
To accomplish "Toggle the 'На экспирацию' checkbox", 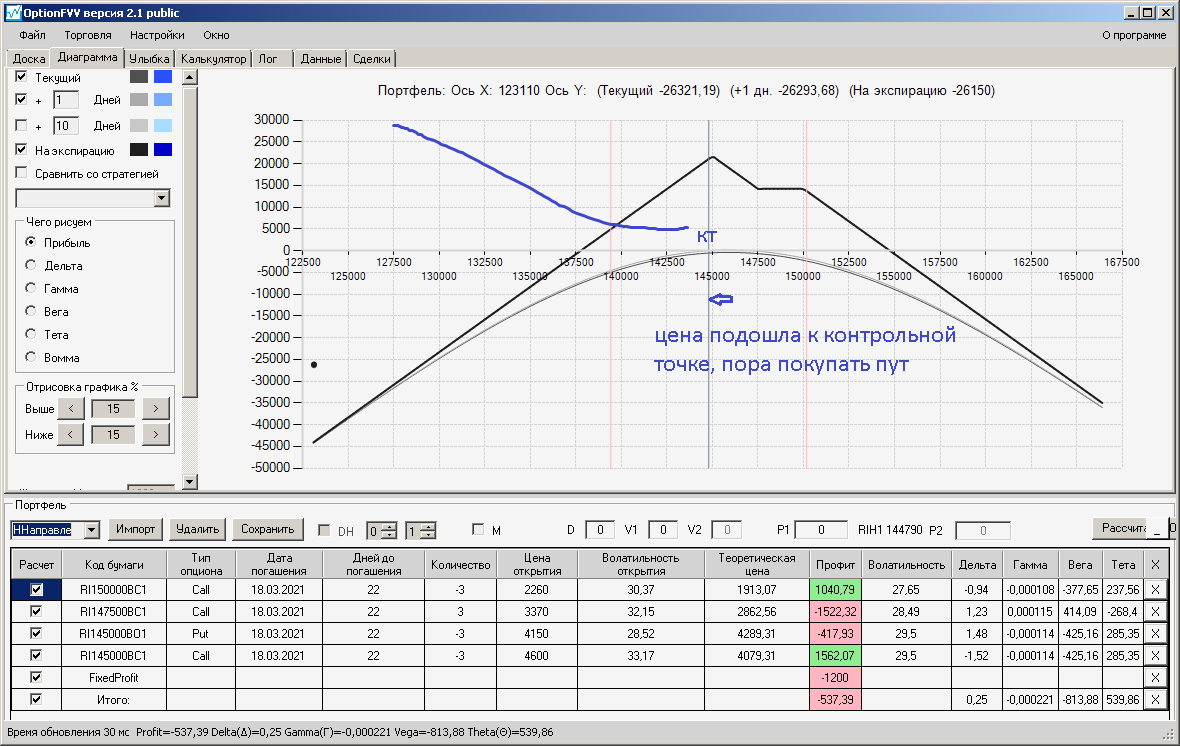I will [x=21, y=150].
